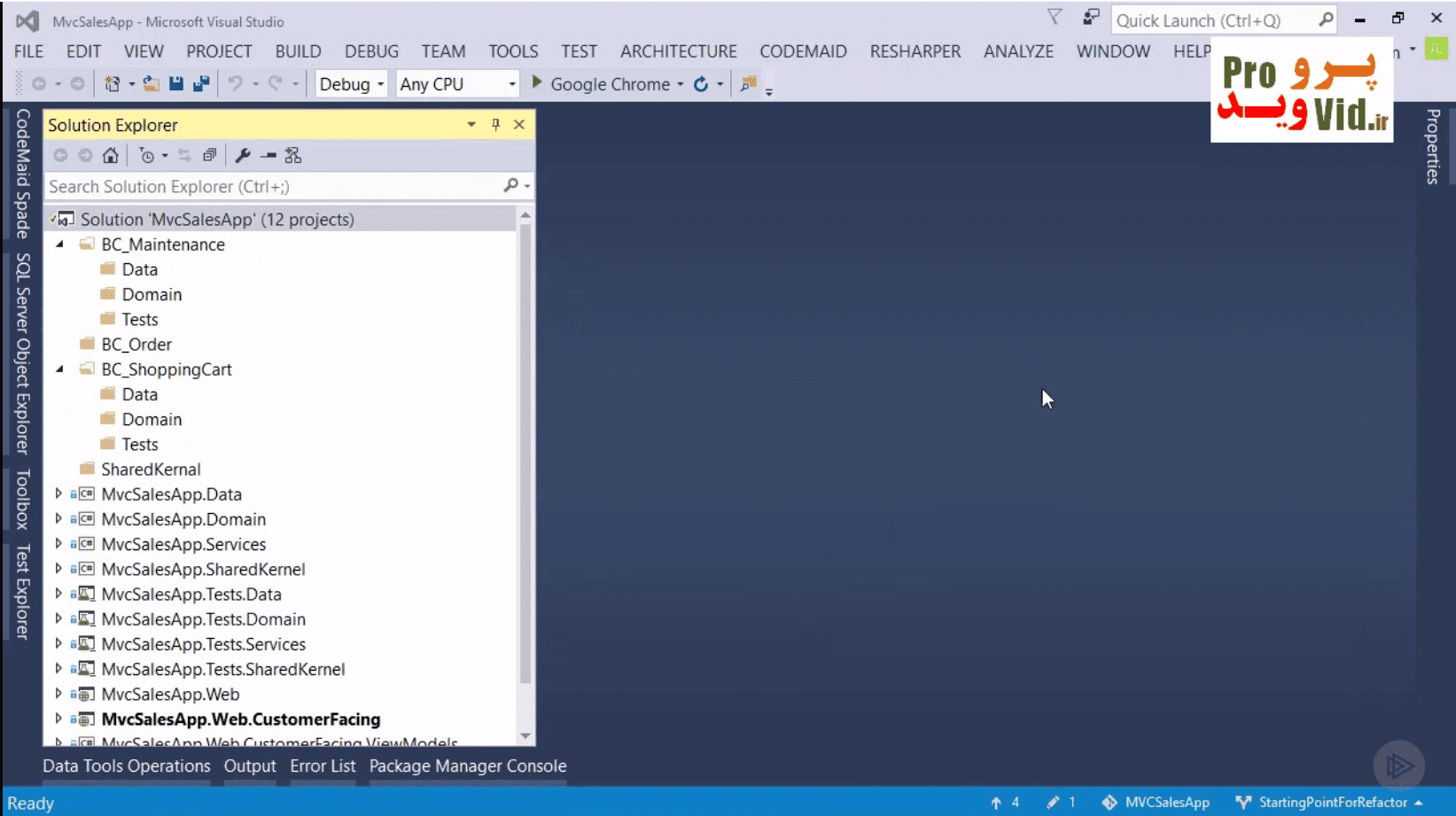Screen dimensions: 1456x816
Task: Open the Toolbox side tab
Action: click(23, 500)
